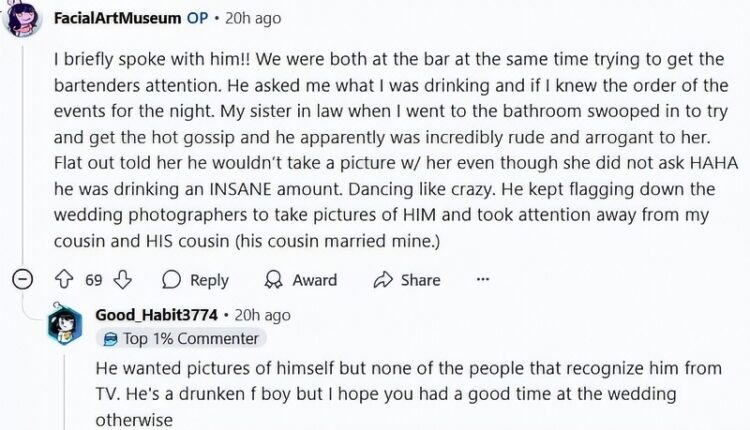This screenshot has width=750, height=430.
Task: Click the Share arrow icon
Action: click(383, 280)
